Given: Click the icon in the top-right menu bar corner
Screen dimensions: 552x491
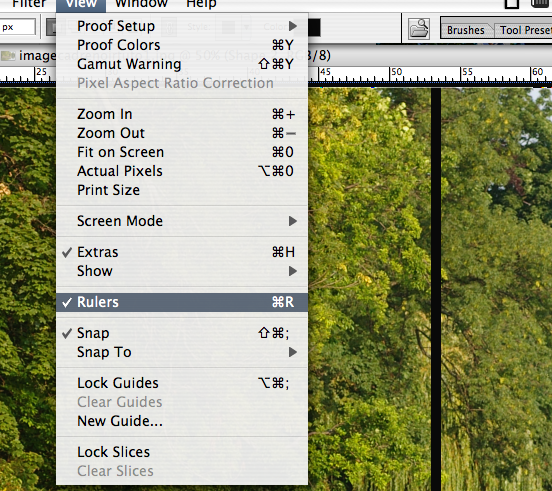Looking at the screenshot, I should pyautogui.click(x=541, y=4).
